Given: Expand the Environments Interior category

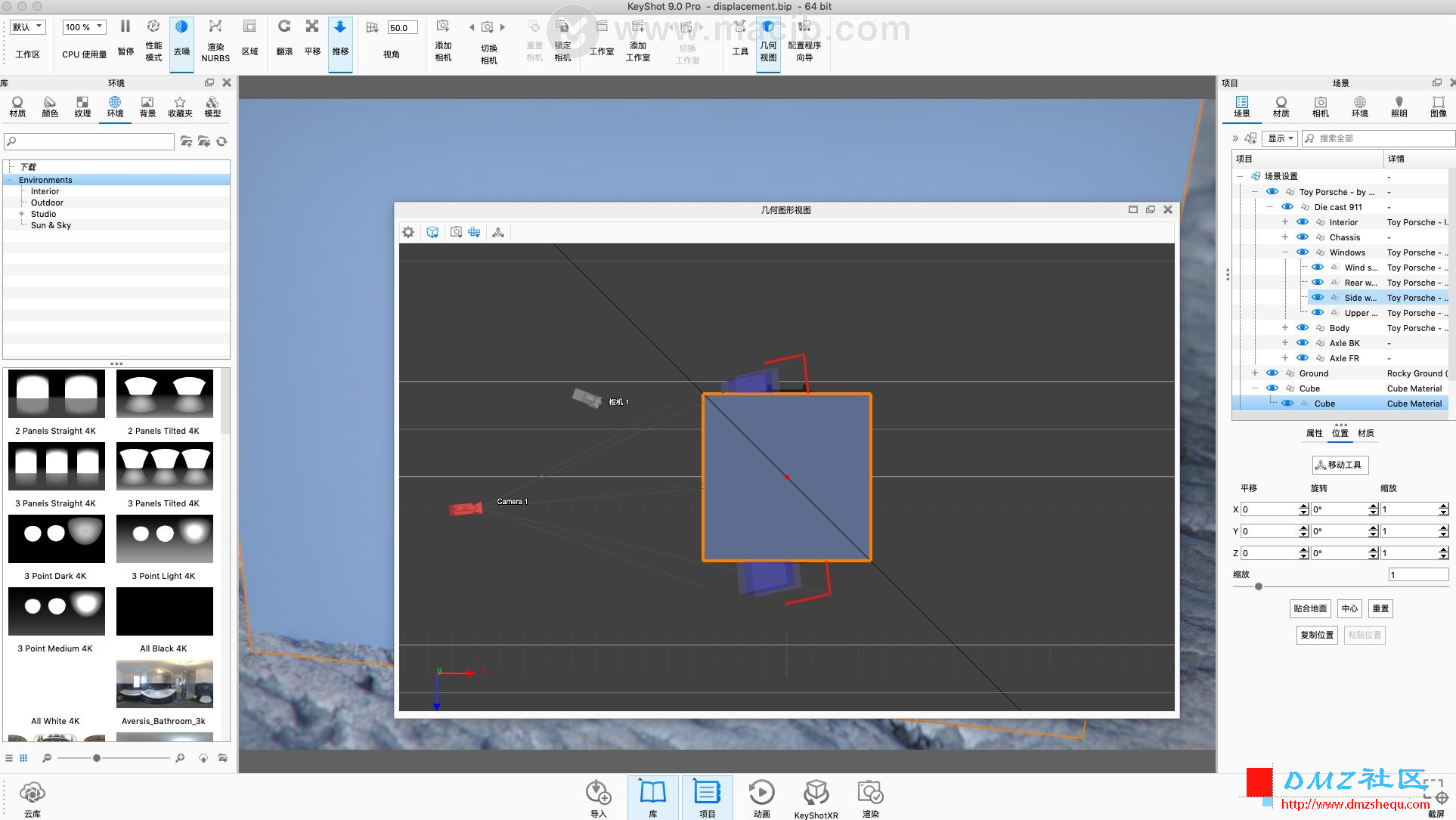Looking at the screenshot, I should click(22, 191).
